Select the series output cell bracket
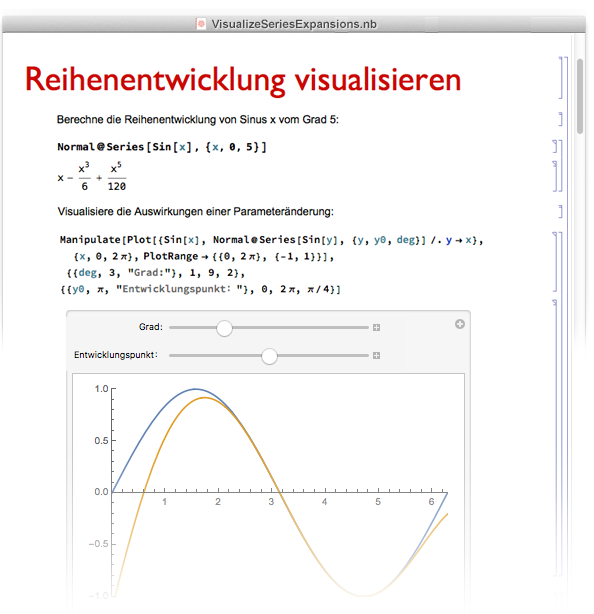 pos(555,176)
